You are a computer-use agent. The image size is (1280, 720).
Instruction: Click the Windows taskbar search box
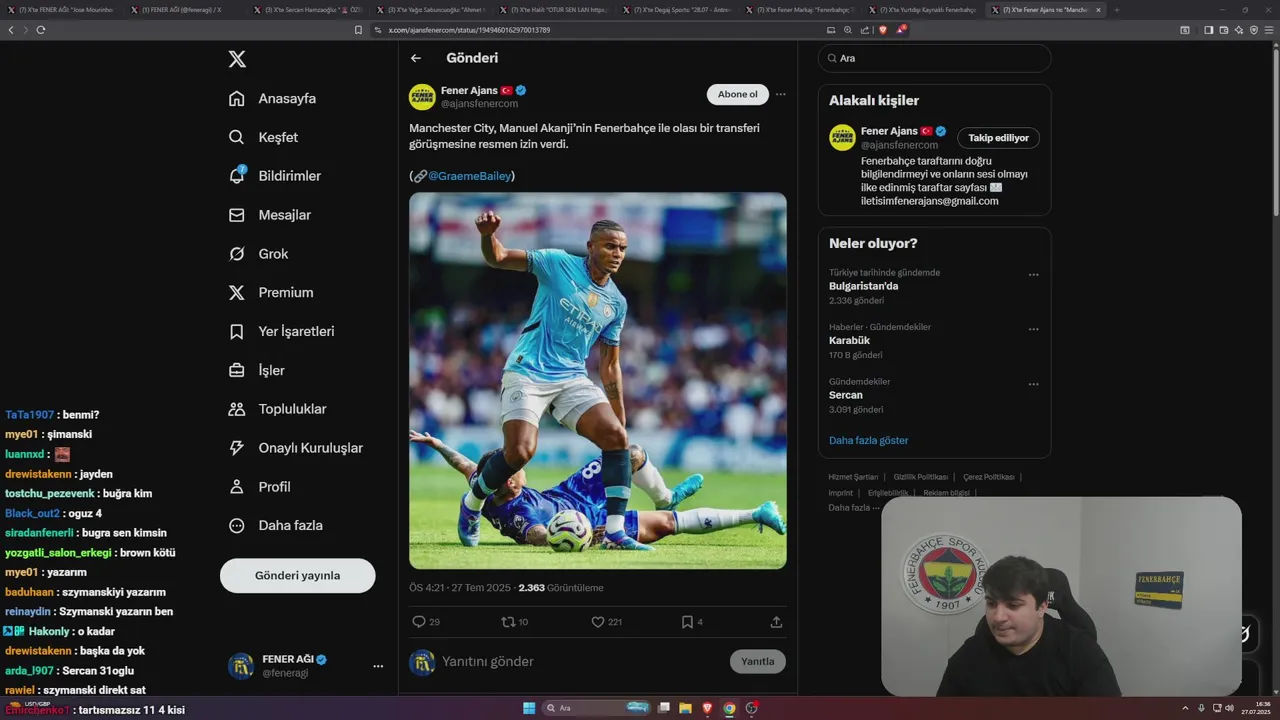[597, 708]
